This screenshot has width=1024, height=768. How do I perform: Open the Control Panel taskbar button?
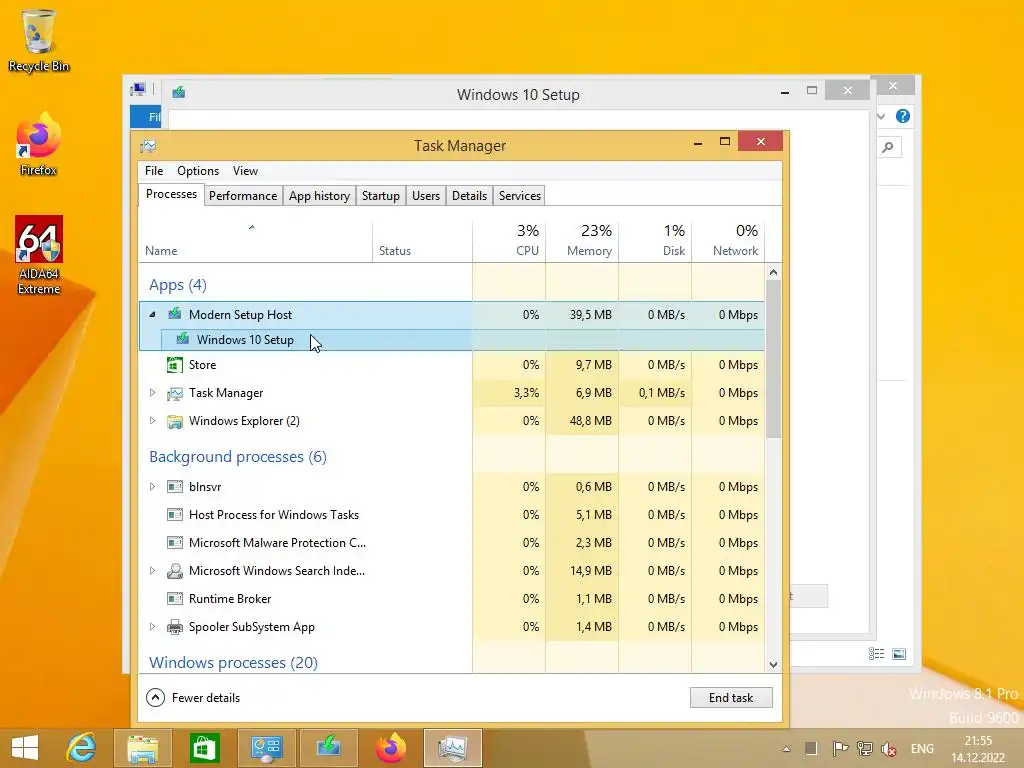tap(267, 748)
